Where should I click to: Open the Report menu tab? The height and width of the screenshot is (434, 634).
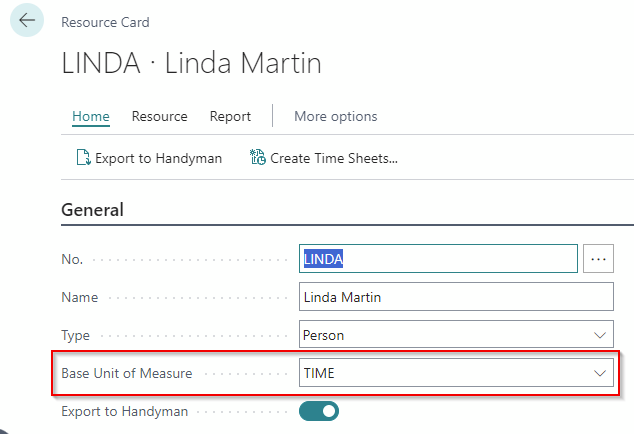point(230,116)
